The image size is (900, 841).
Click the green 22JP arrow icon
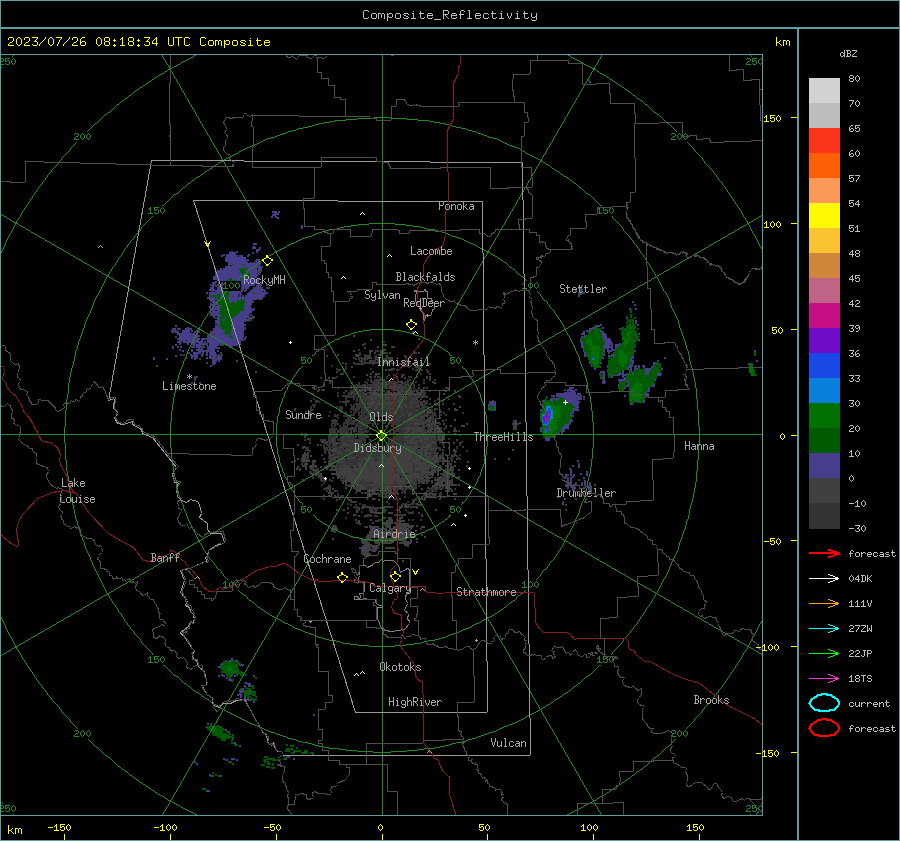824,653
